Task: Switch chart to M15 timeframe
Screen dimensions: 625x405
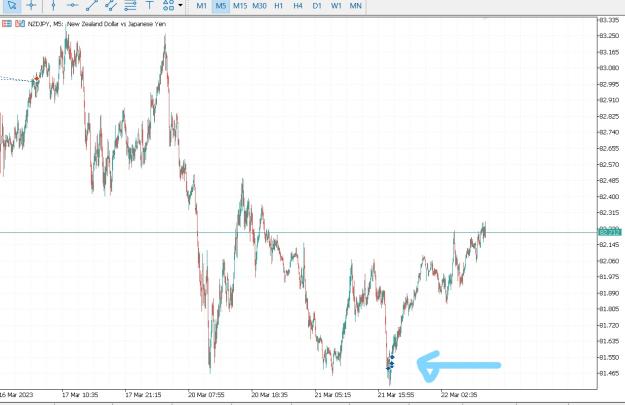Action: coord(240,6)
